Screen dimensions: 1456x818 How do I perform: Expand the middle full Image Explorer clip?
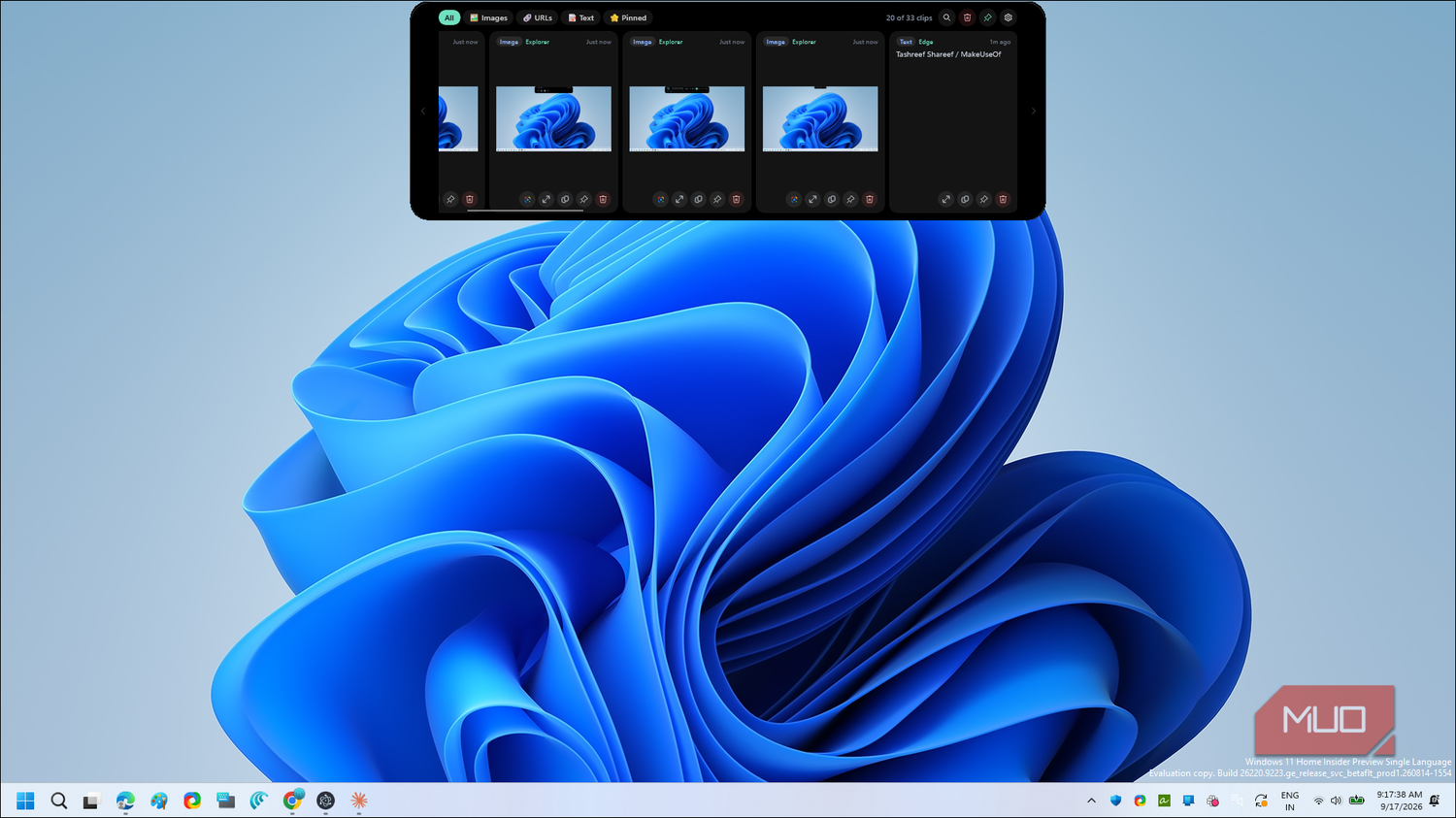pyautogui.click(x=679, y=199)
